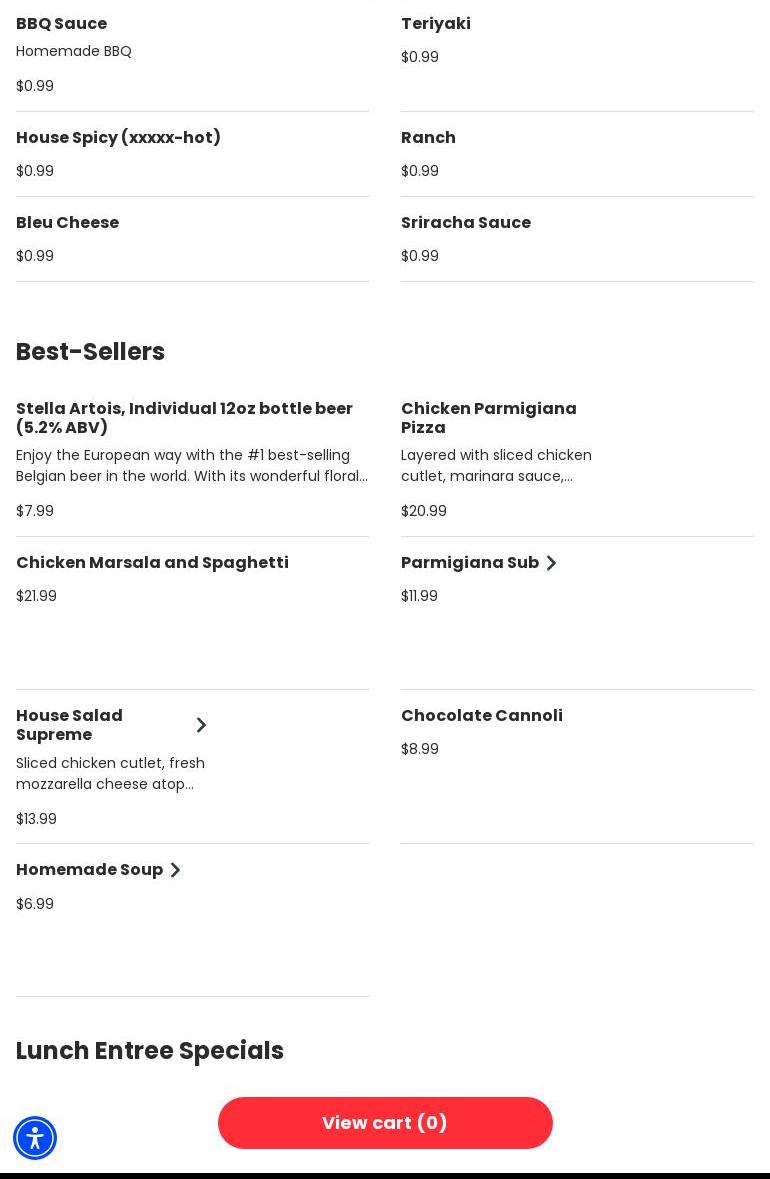The height and width of the screenshot is (1179, 770).
Task: Click the Best-Sellers section heading
Action: point(90,352)
